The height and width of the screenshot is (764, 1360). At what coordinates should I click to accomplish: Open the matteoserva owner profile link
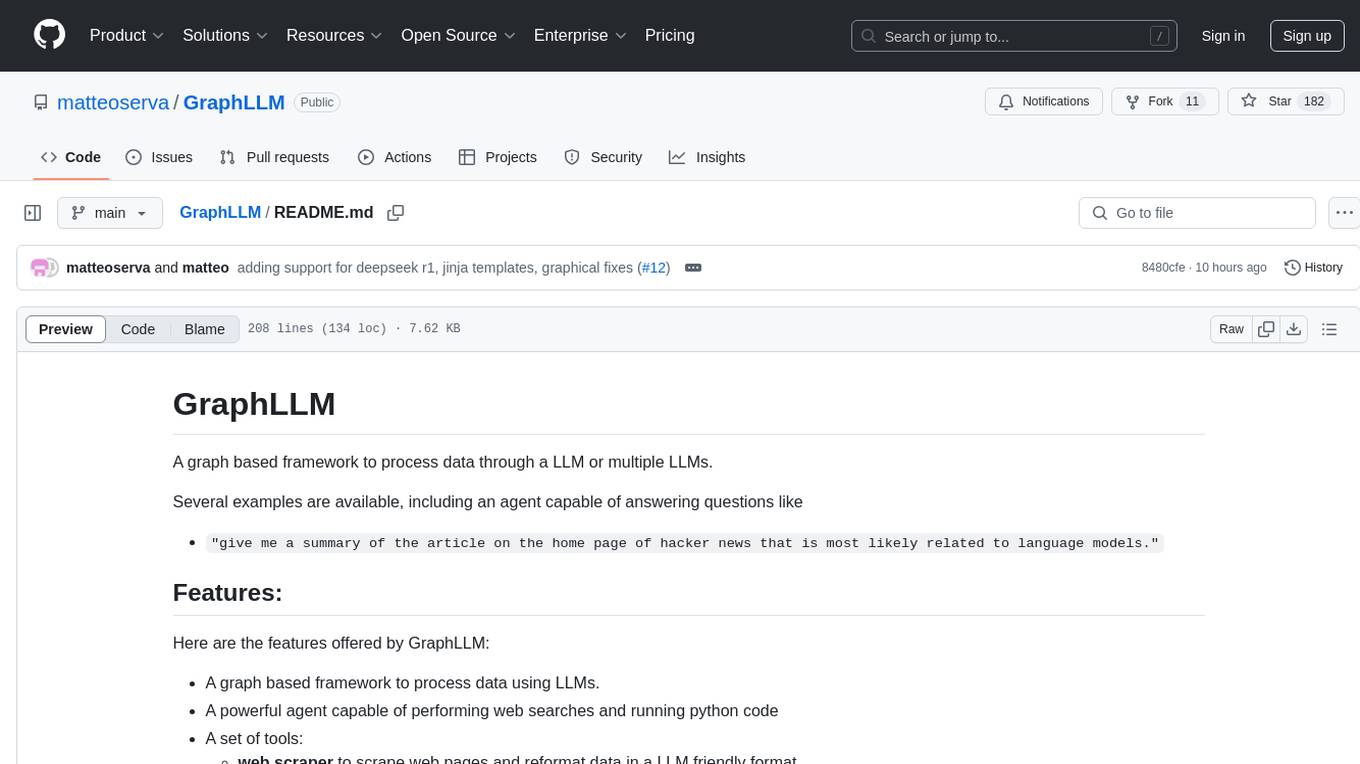click(x=113, y=102)
